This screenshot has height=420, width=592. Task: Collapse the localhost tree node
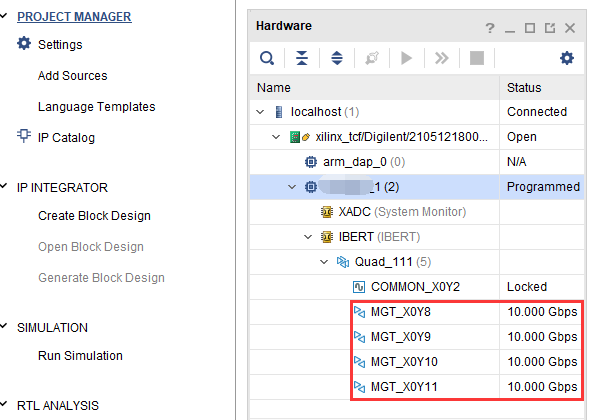pyautogui.click(x=260, y=112)
